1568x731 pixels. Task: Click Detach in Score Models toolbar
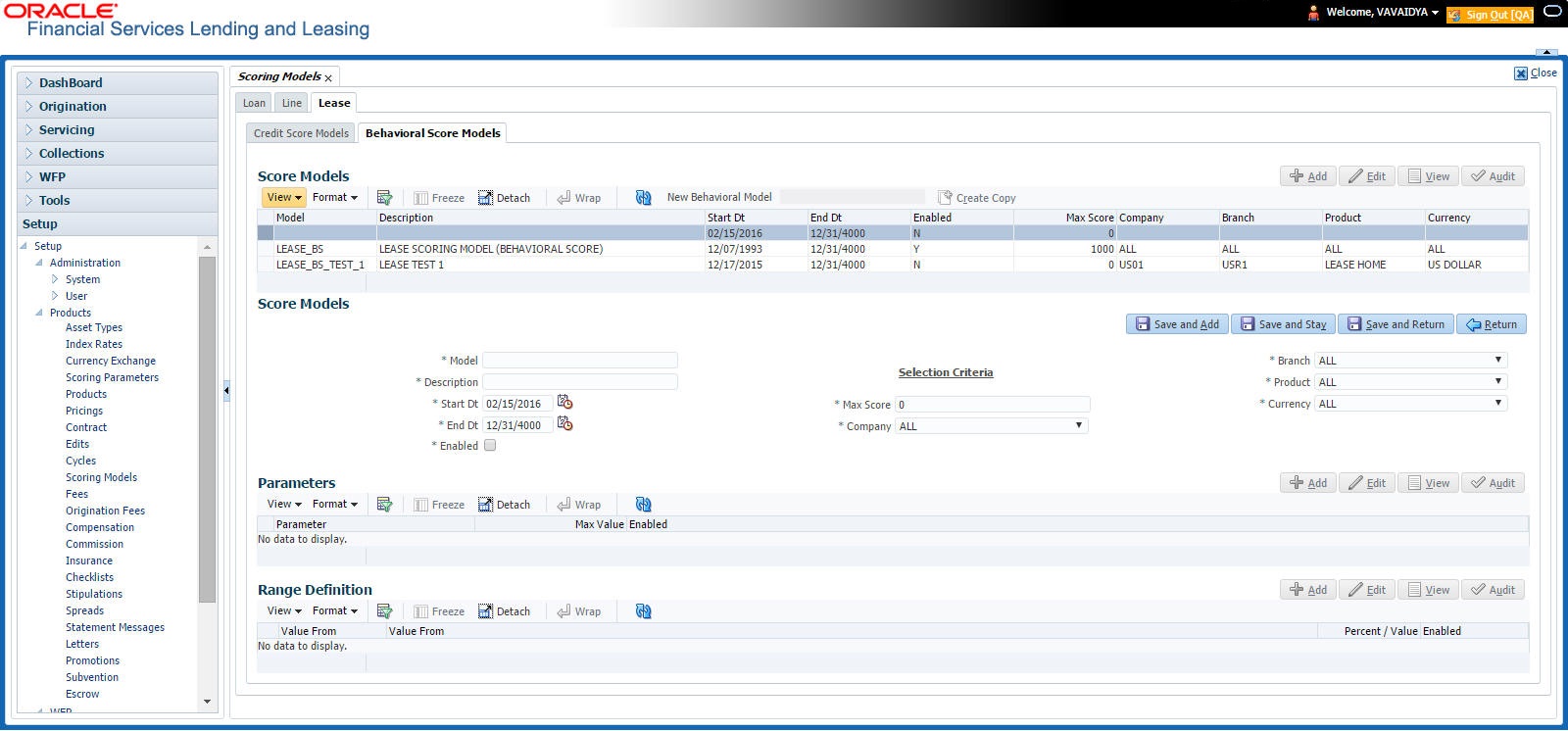tap(505, 198)
